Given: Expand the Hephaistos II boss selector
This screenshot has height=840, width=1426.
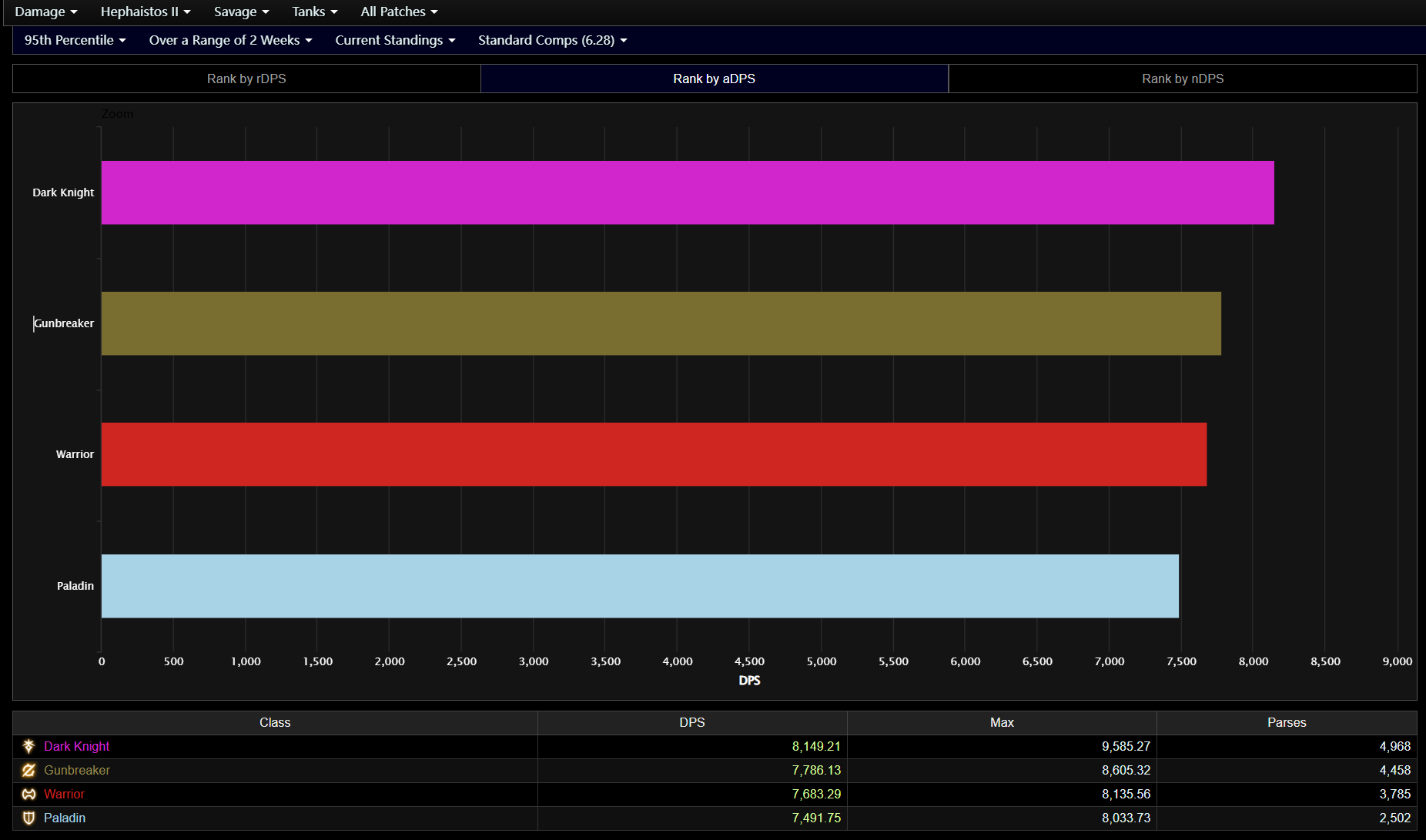Looking at the screenshot, I should point(146,12).
